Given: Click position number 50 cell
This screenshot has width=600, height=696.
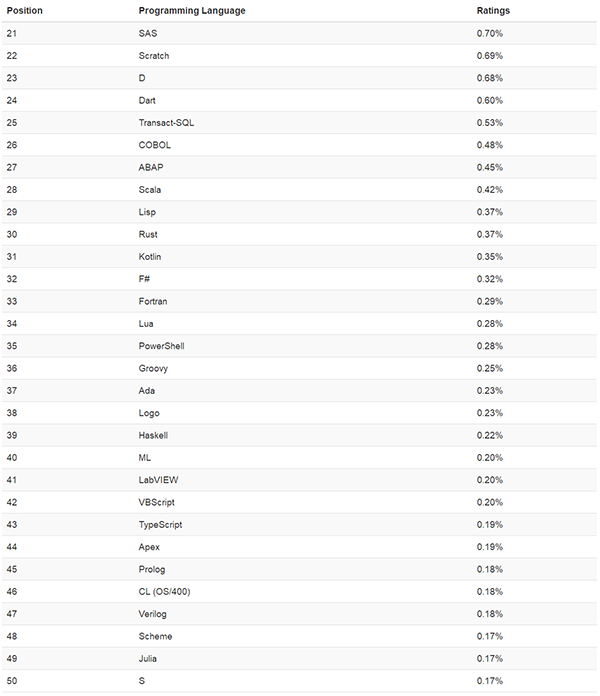Looking at the screenshot, I should coord(12,681).
